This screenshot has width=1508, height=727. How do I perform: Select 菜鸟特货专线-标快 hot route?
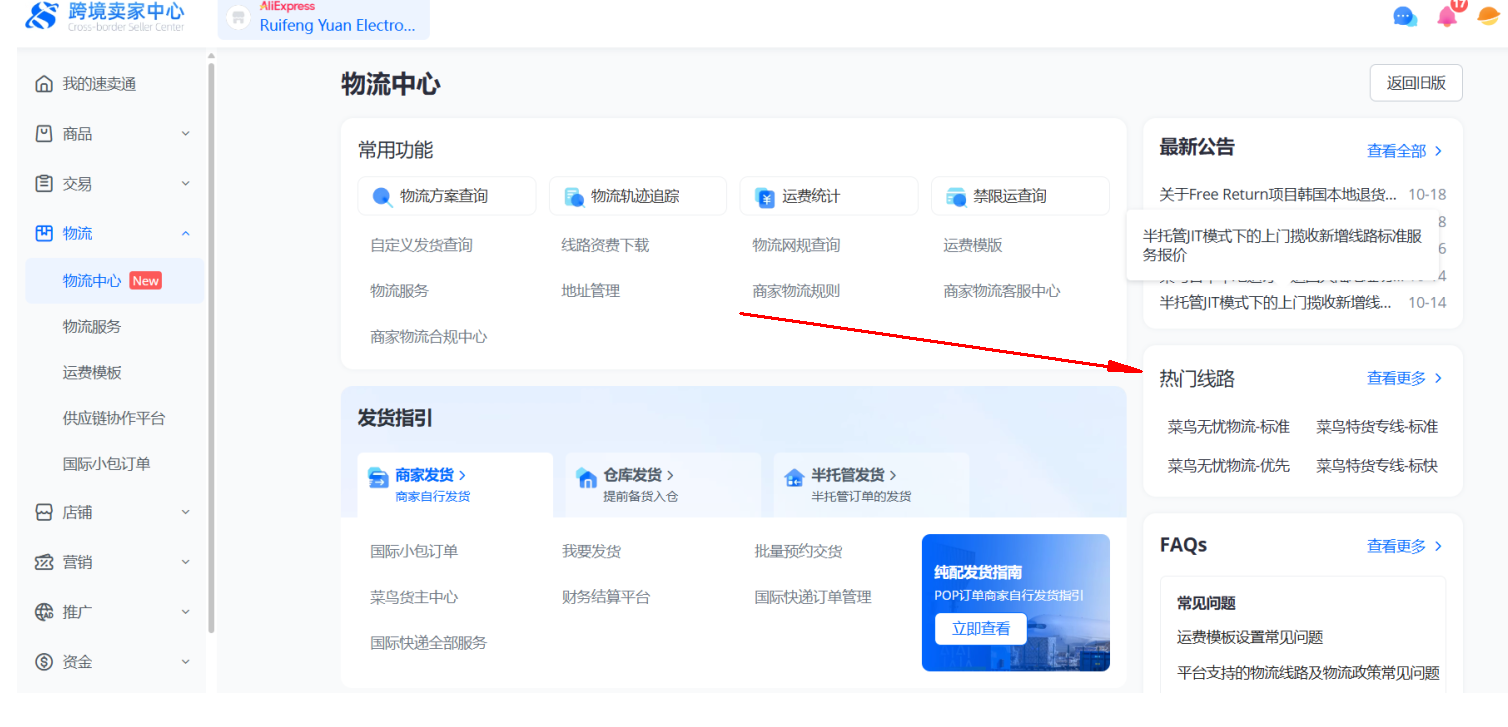click(1377, 465)
